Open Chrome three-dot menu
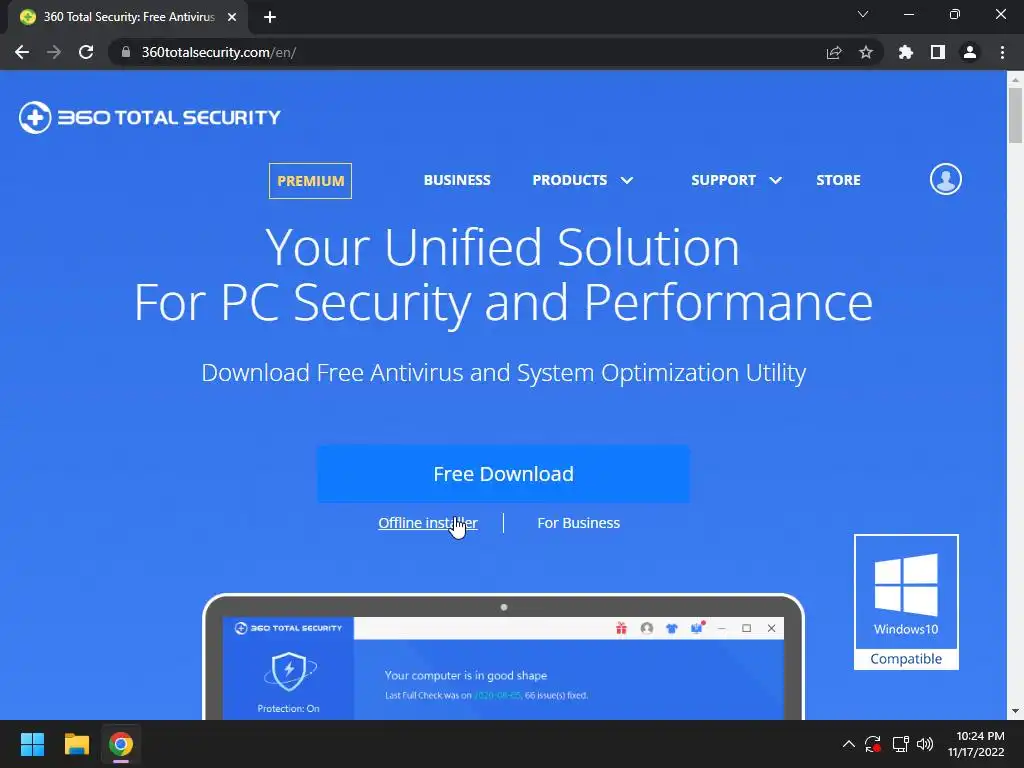 pos(1002,52)
